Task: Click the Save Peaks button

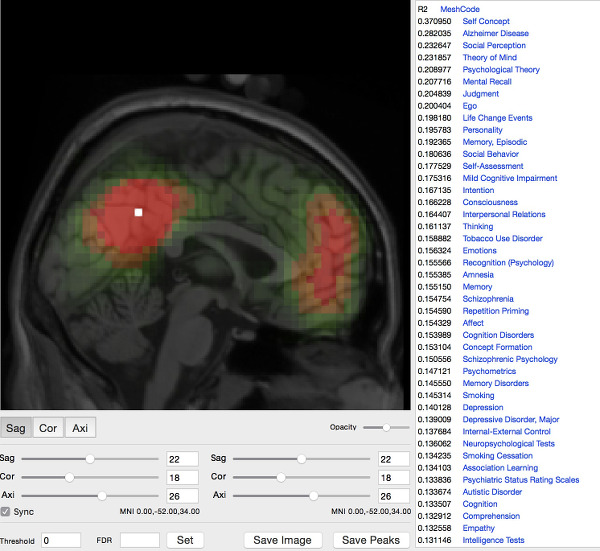Action: point(370,540)
